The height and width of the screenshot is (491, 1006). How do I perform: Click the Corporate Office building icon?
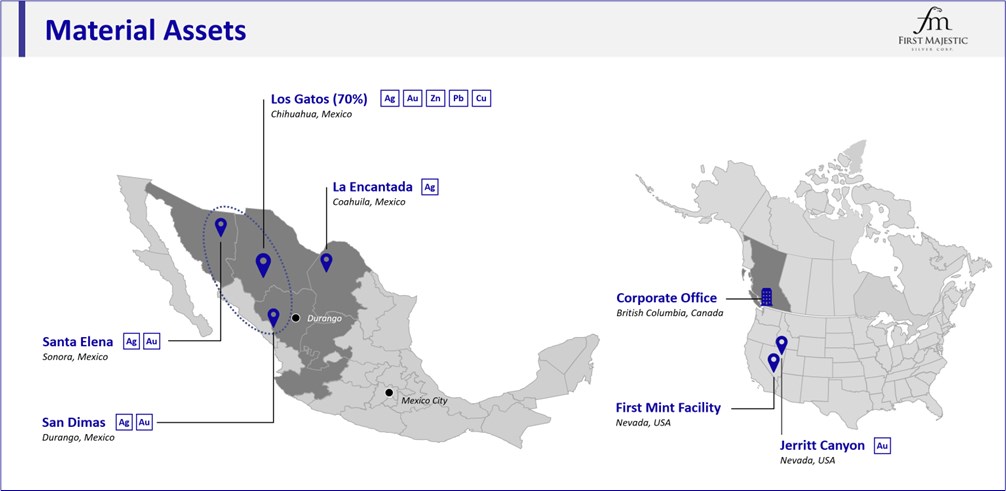click(766, 296)
